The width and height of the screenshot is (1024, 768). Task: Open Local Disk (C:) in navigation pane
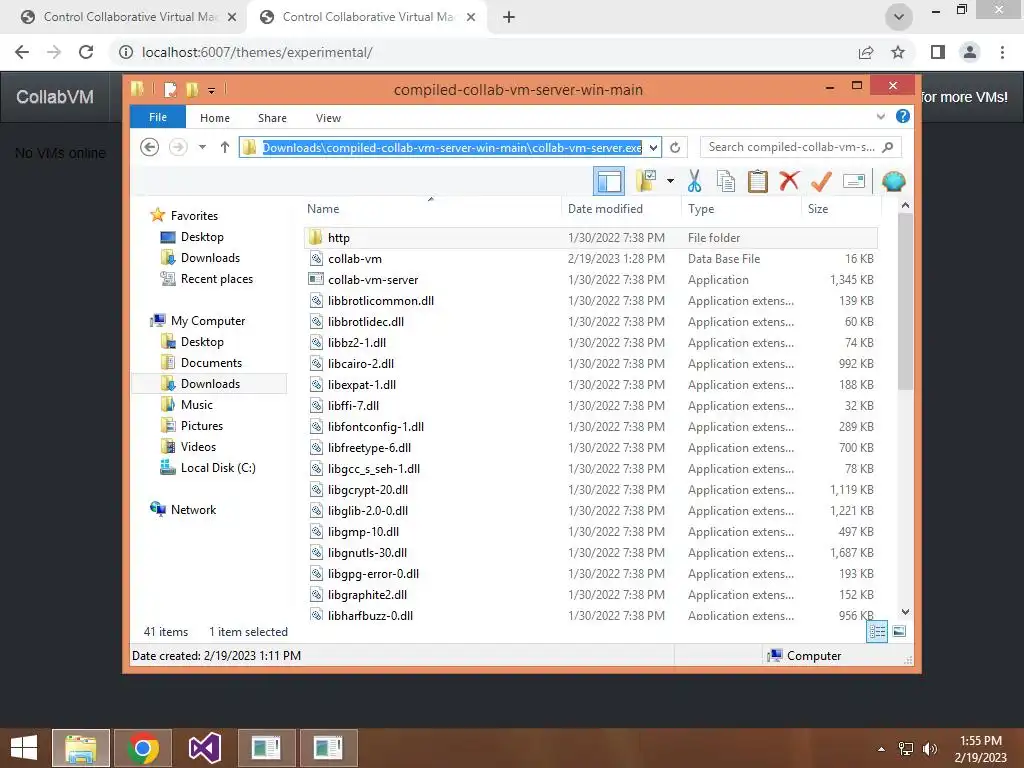tap(208, 468)
